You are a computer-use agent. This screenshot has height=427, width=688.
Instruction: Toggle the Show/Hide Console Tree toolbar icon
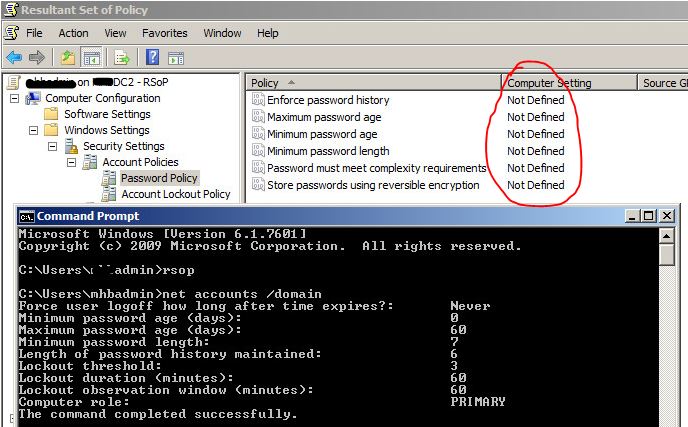tap(92, 57)
